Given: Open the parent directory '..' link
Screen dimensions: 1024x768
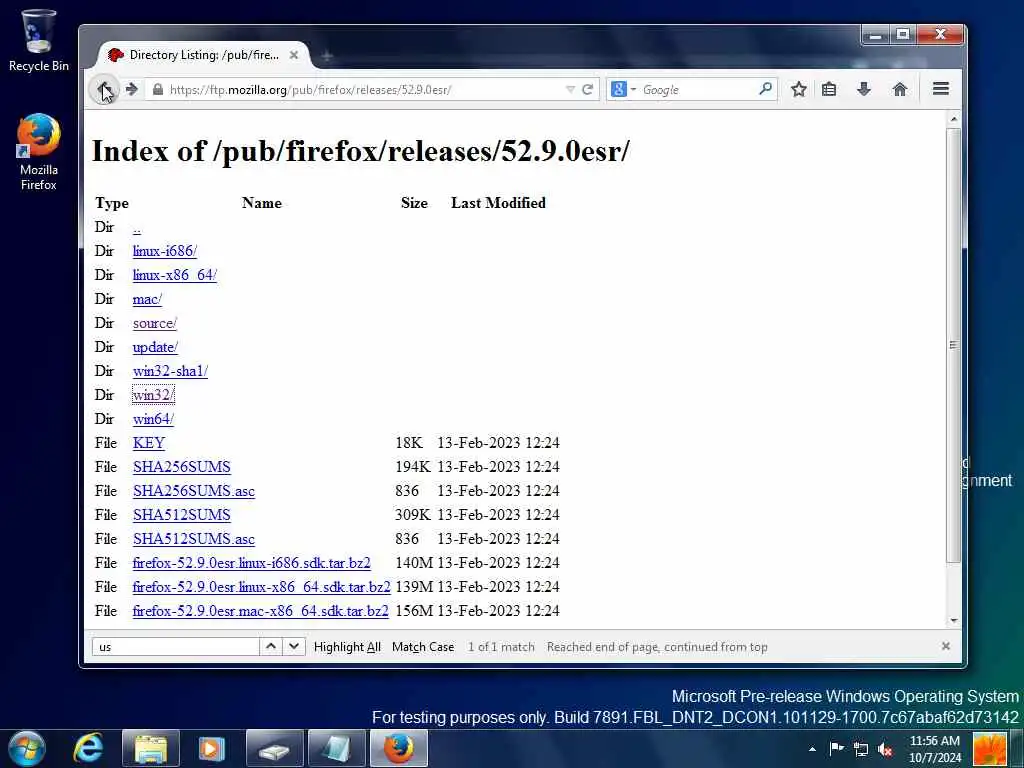Looking at the screenshot, I should pos(136,228).
